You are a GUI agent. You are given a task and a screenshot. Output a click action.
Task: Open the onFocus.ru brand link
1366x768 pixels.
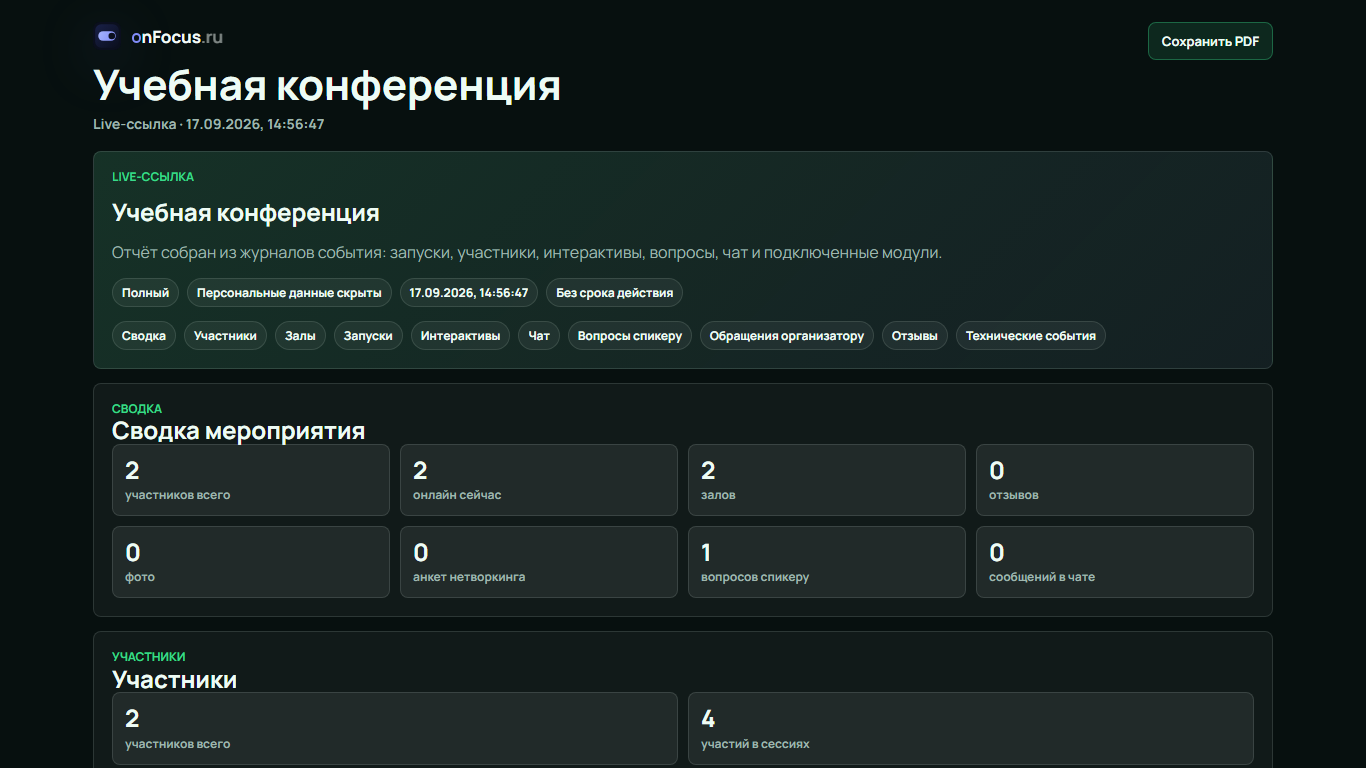(159, 37)
